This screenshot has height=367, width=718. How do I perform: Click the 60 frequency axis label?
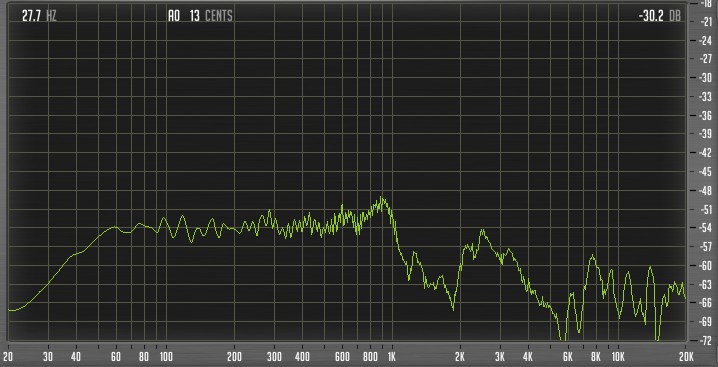click(116, 357)
